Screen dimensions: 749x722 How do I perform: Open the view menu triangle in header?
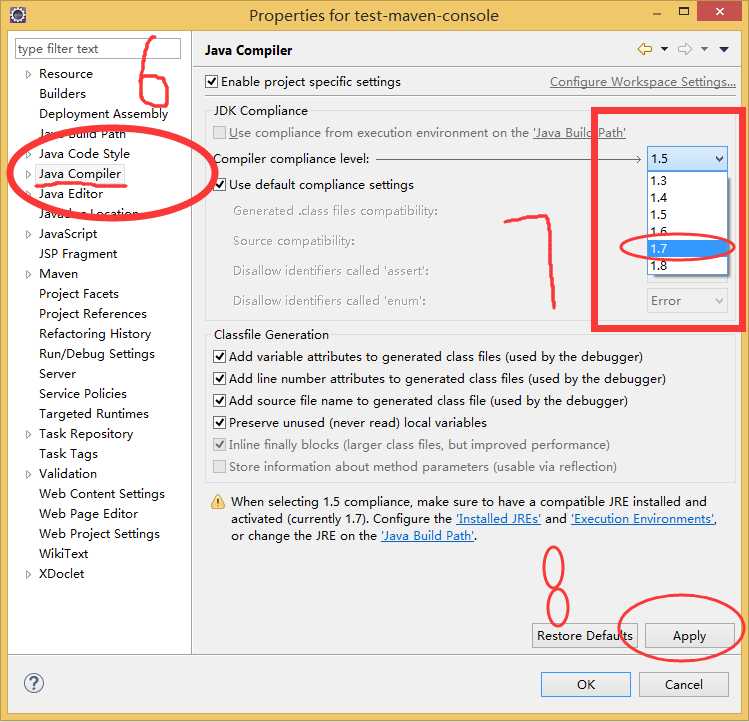point(724,49)
